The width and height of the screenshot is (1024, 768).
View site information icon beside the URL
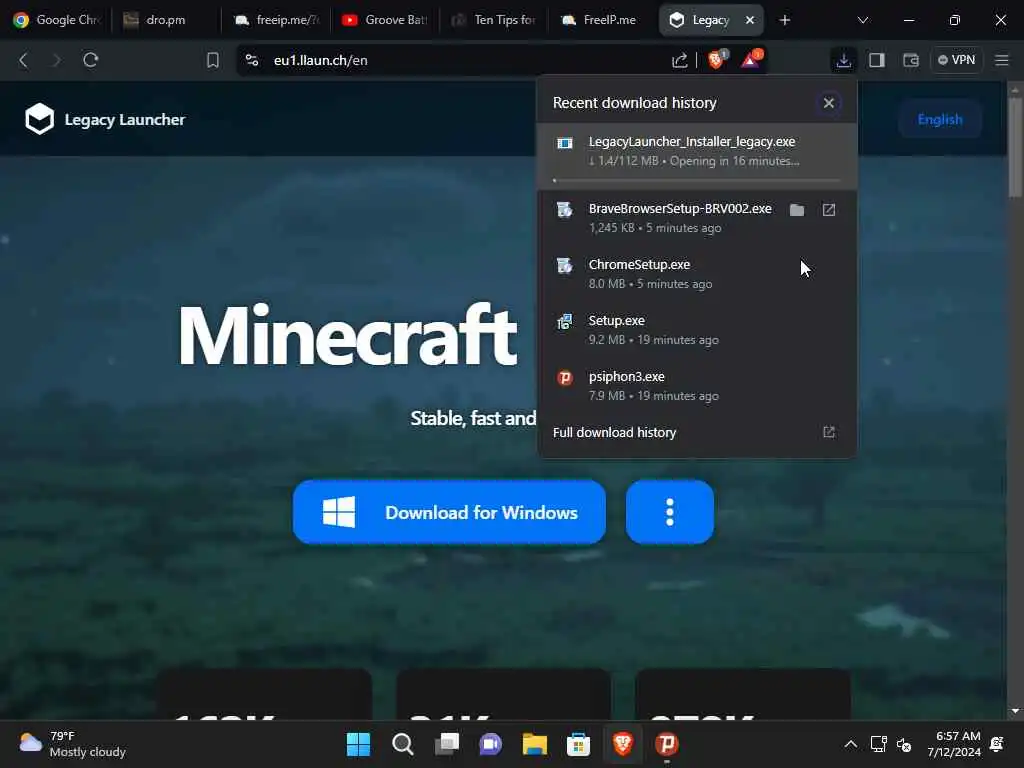(x=252, y=60)
